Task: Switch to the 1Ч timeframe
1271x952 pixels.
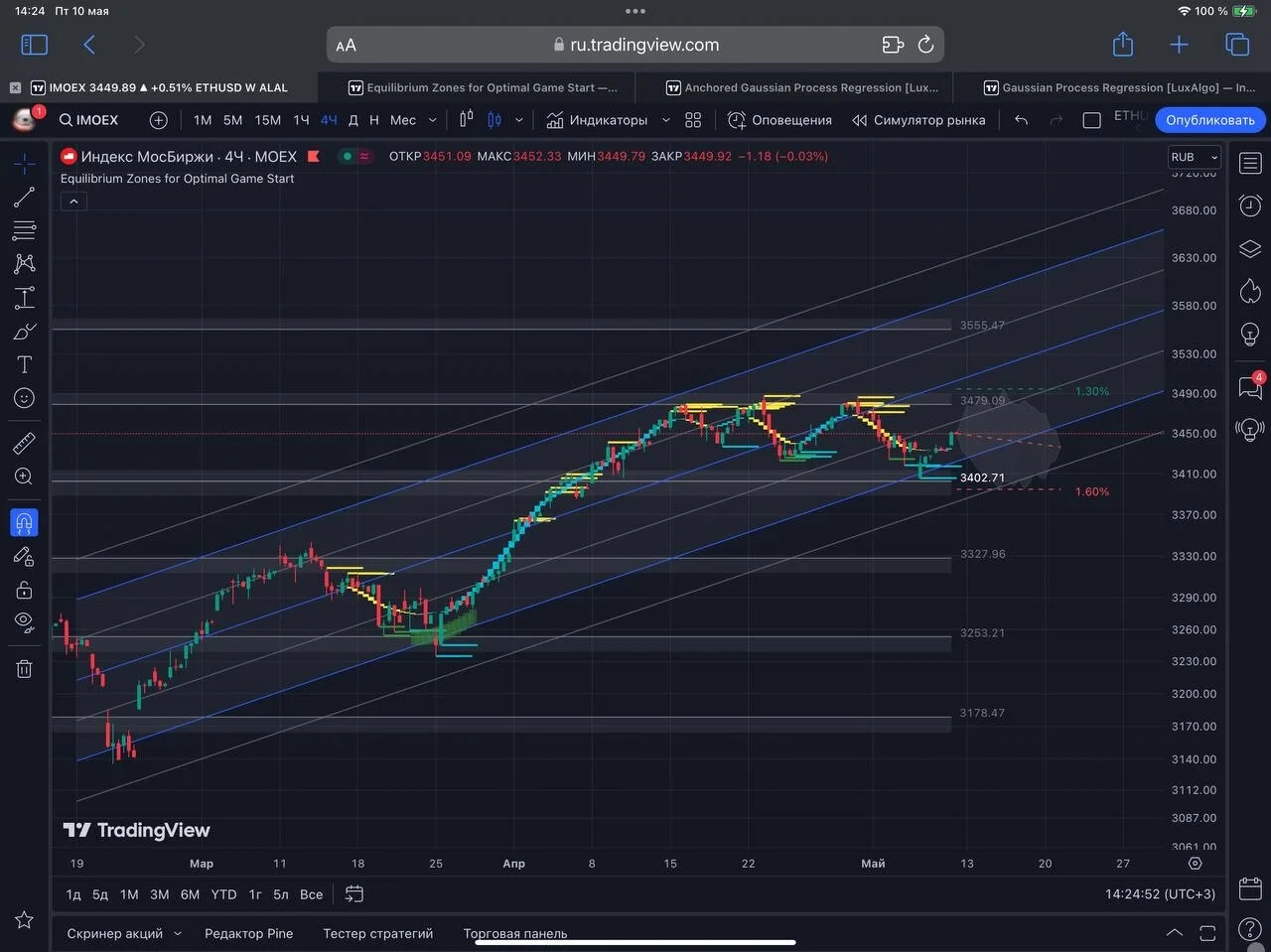Action: pyautogui.click(x=301, y=120)
